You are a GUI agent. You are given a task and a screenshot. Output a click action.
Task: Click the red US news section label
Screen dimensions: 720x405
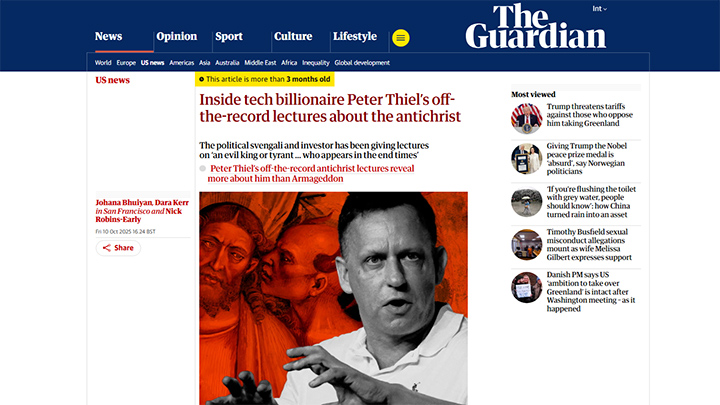click(x=113, y=80)
